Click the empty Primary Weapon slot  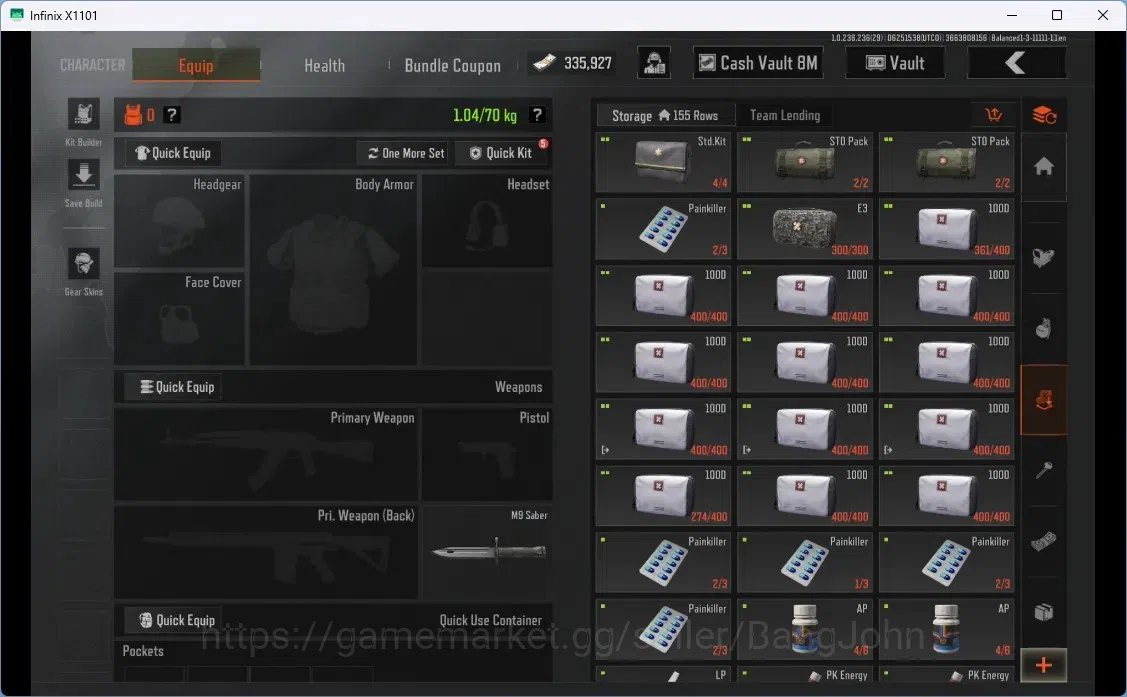266,454
